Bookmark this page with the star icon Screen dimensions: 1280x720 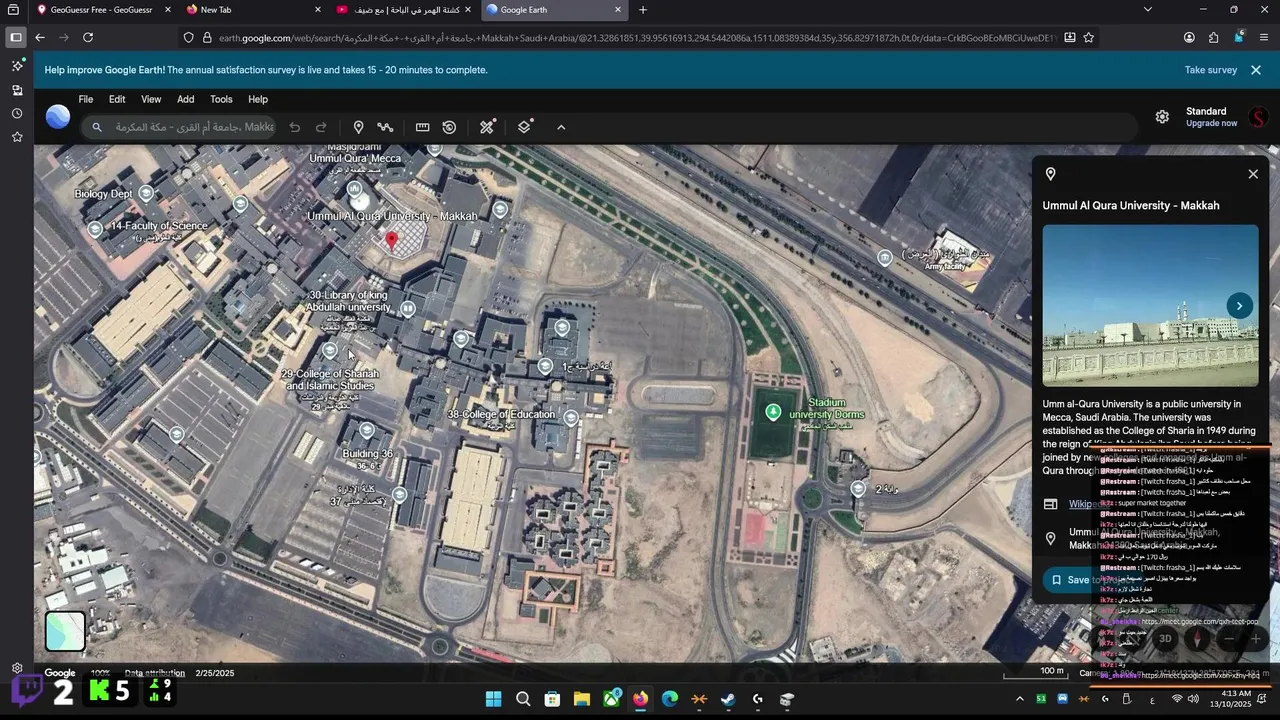point(1089,37)
